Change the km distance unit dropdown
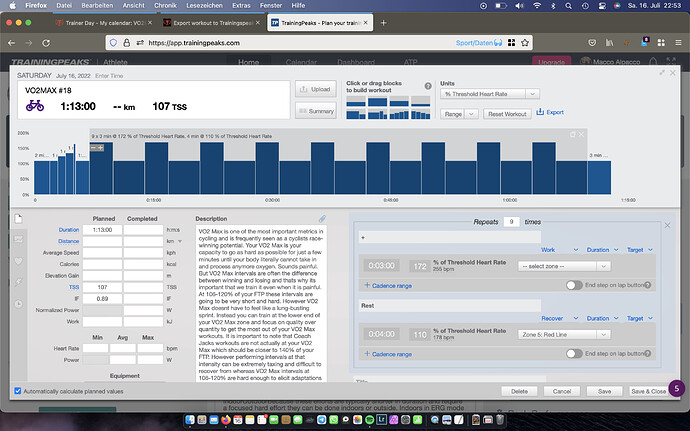The height and width of the screenshot is (431, 690). point(175,241)
